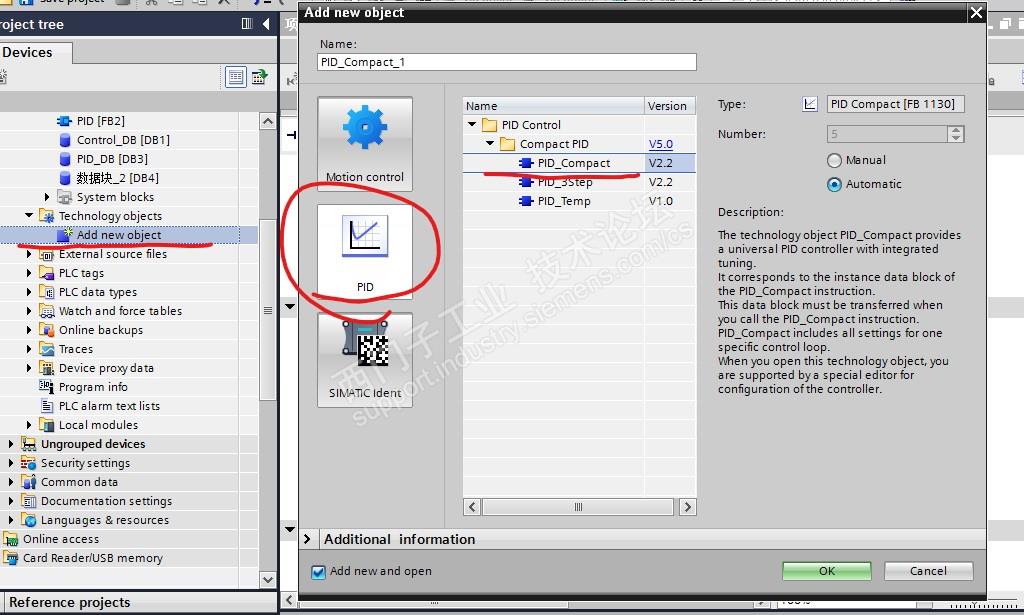
Task: Click the Name column header
Action: point(553,106)
